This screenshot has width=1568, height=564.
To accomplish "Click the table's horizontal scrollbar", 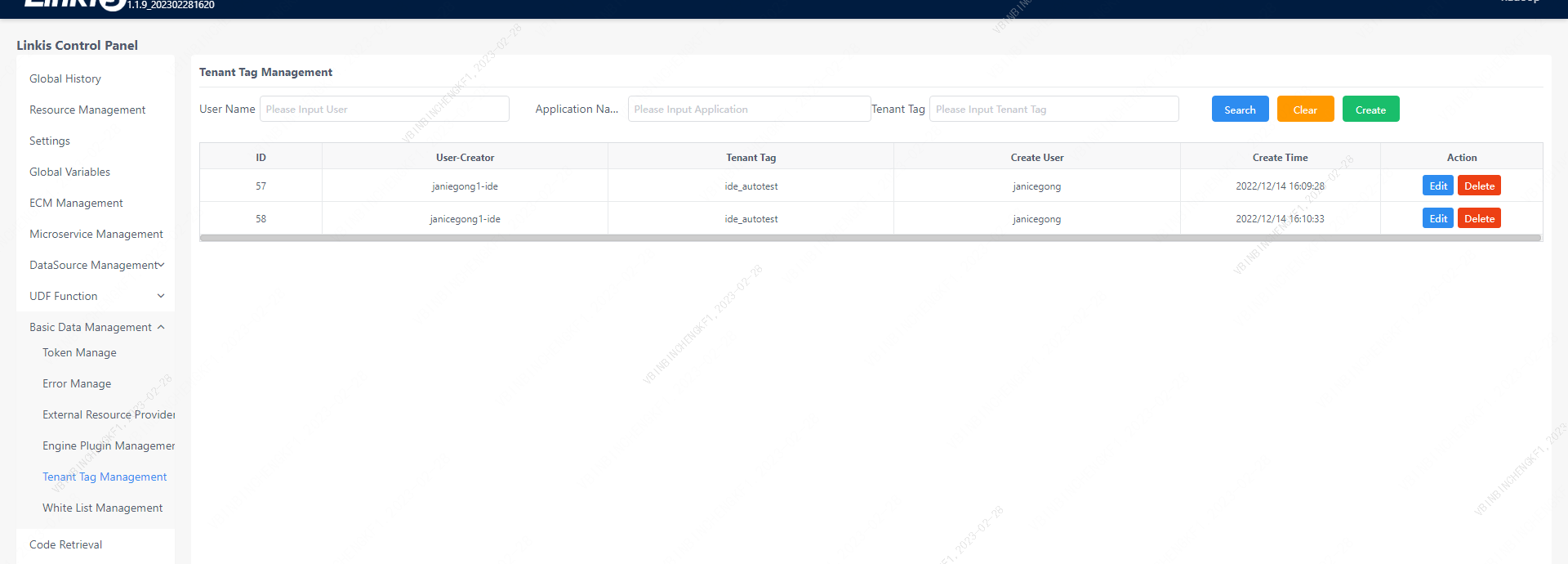I will [870, 239].
